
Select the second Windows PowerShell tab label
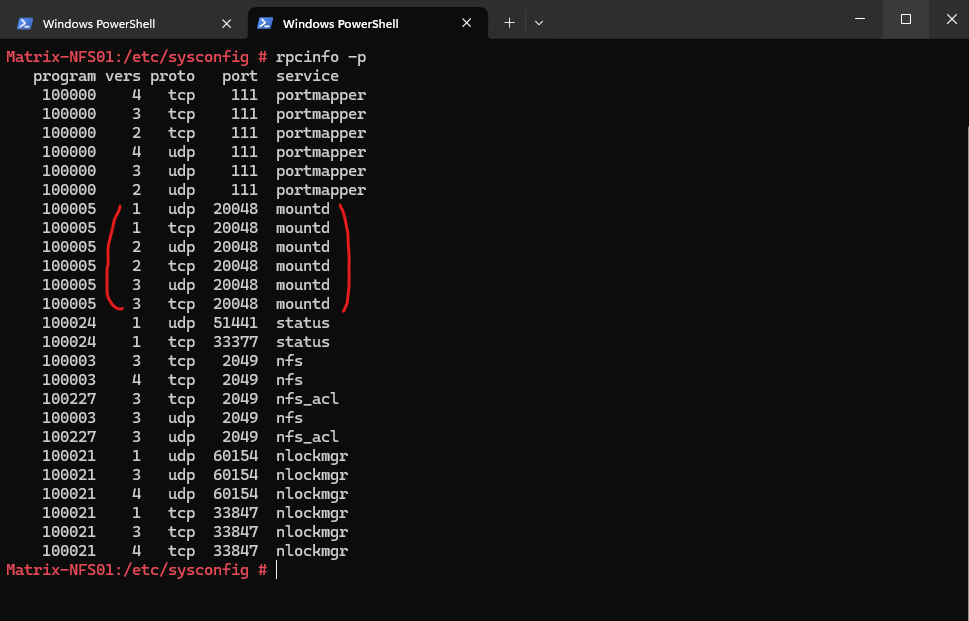[x=341, y=23]
